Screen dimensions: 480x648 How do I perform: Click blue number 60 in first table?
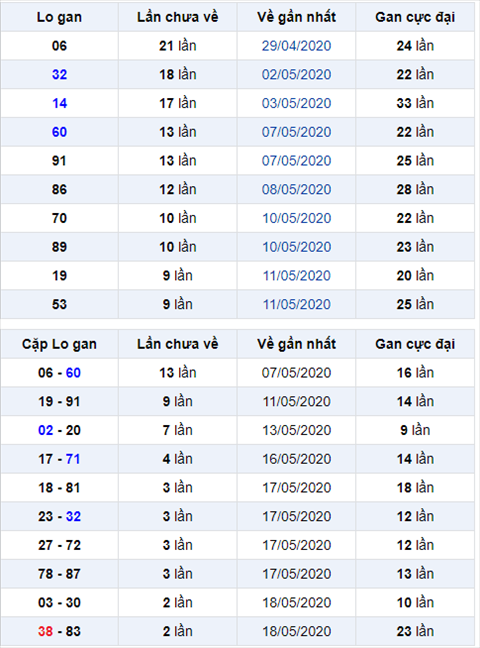pyautogui.click(x=60, y=132)
